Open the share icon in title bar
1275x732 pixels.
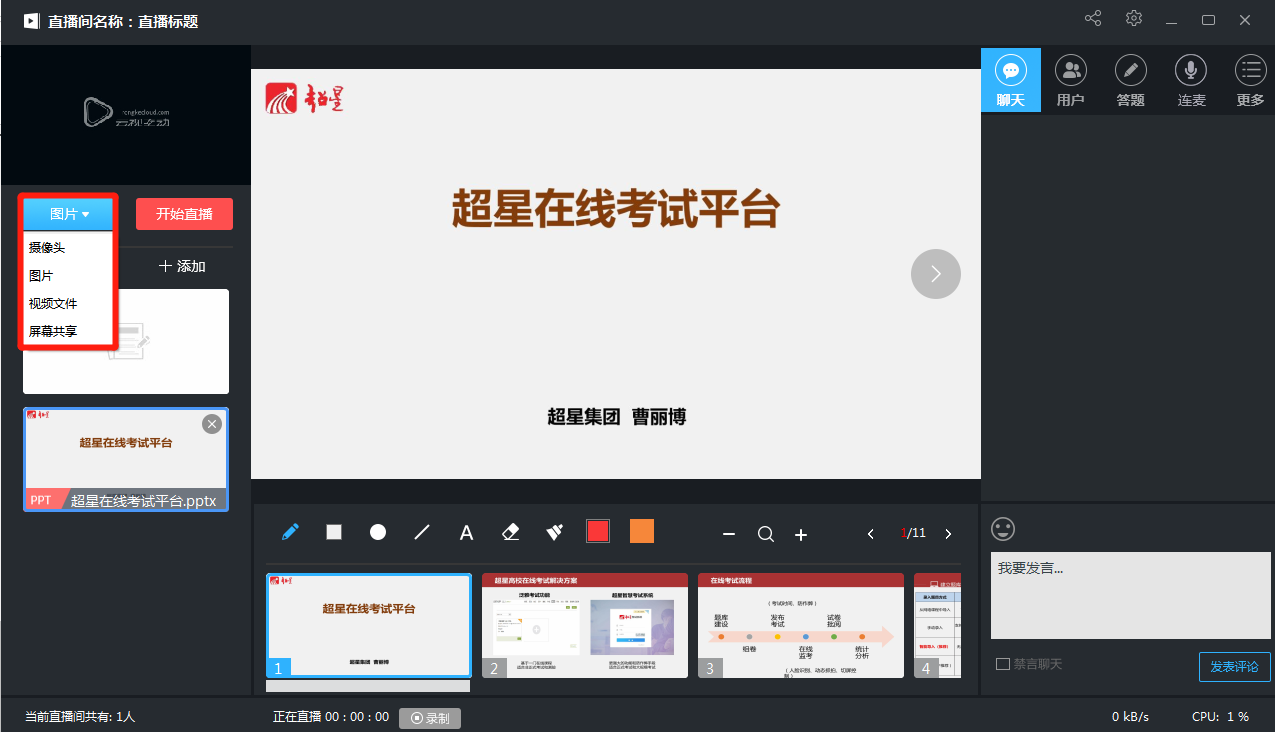point(1093,19)
